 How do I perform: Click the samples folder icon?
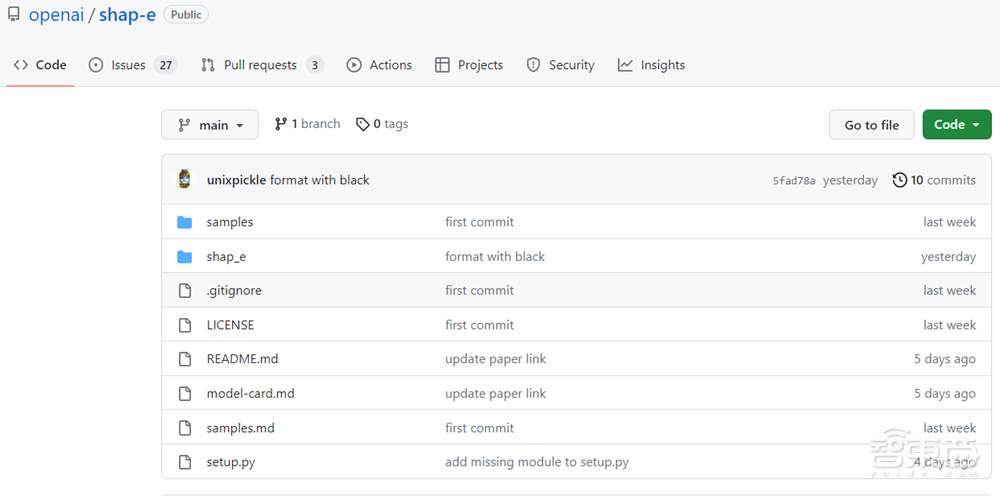[184, 222]
